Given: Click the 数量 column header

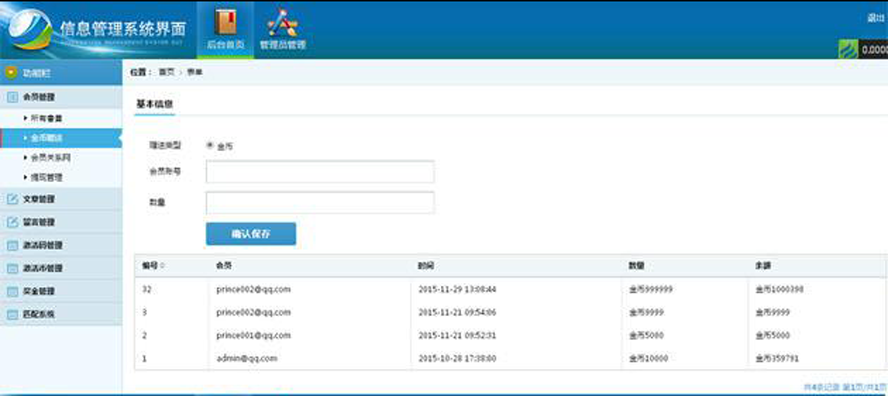Looking at the screenshot, I should coord(637,266).
